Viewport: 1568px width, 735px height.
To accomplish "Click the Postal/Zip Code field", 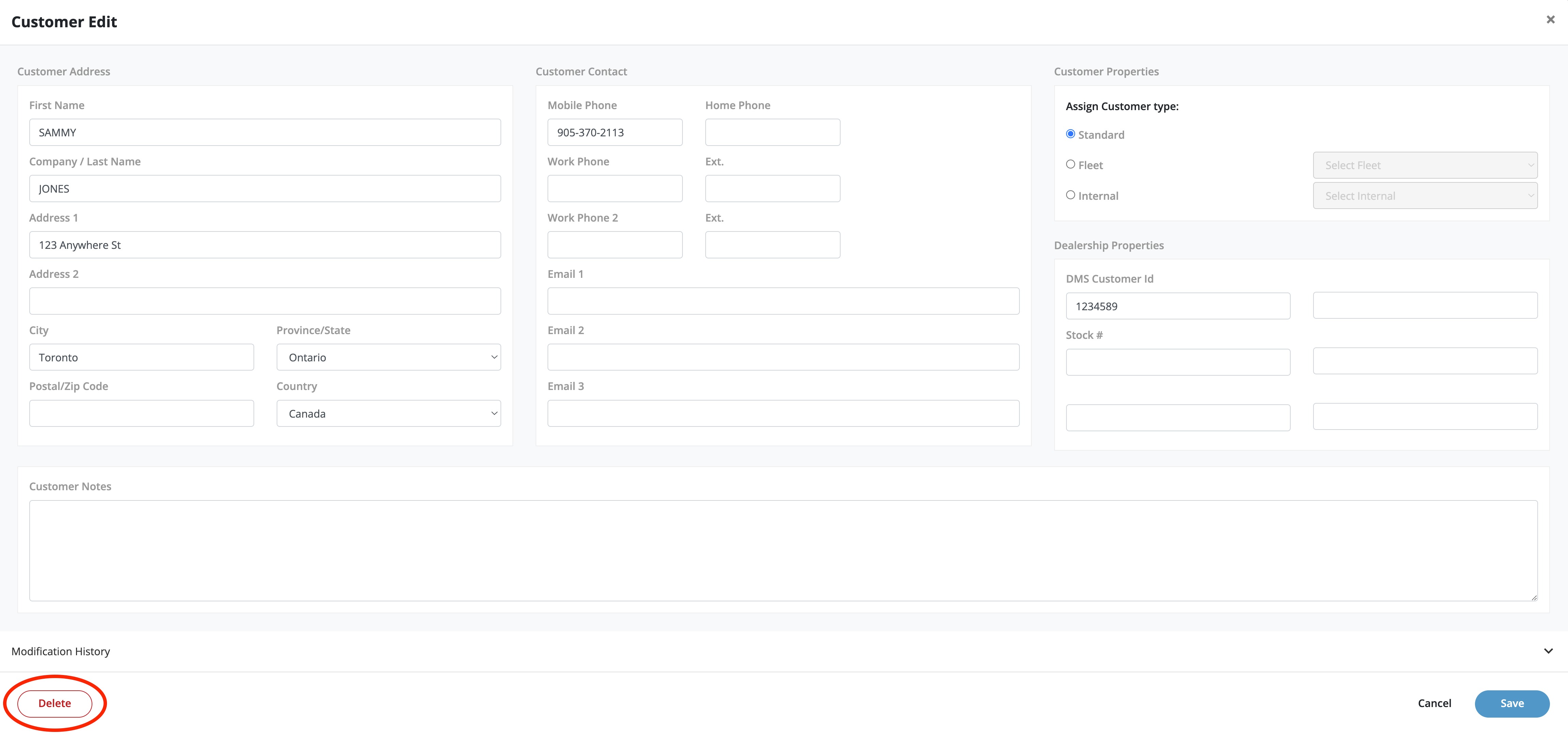I will tap(141, 414).
